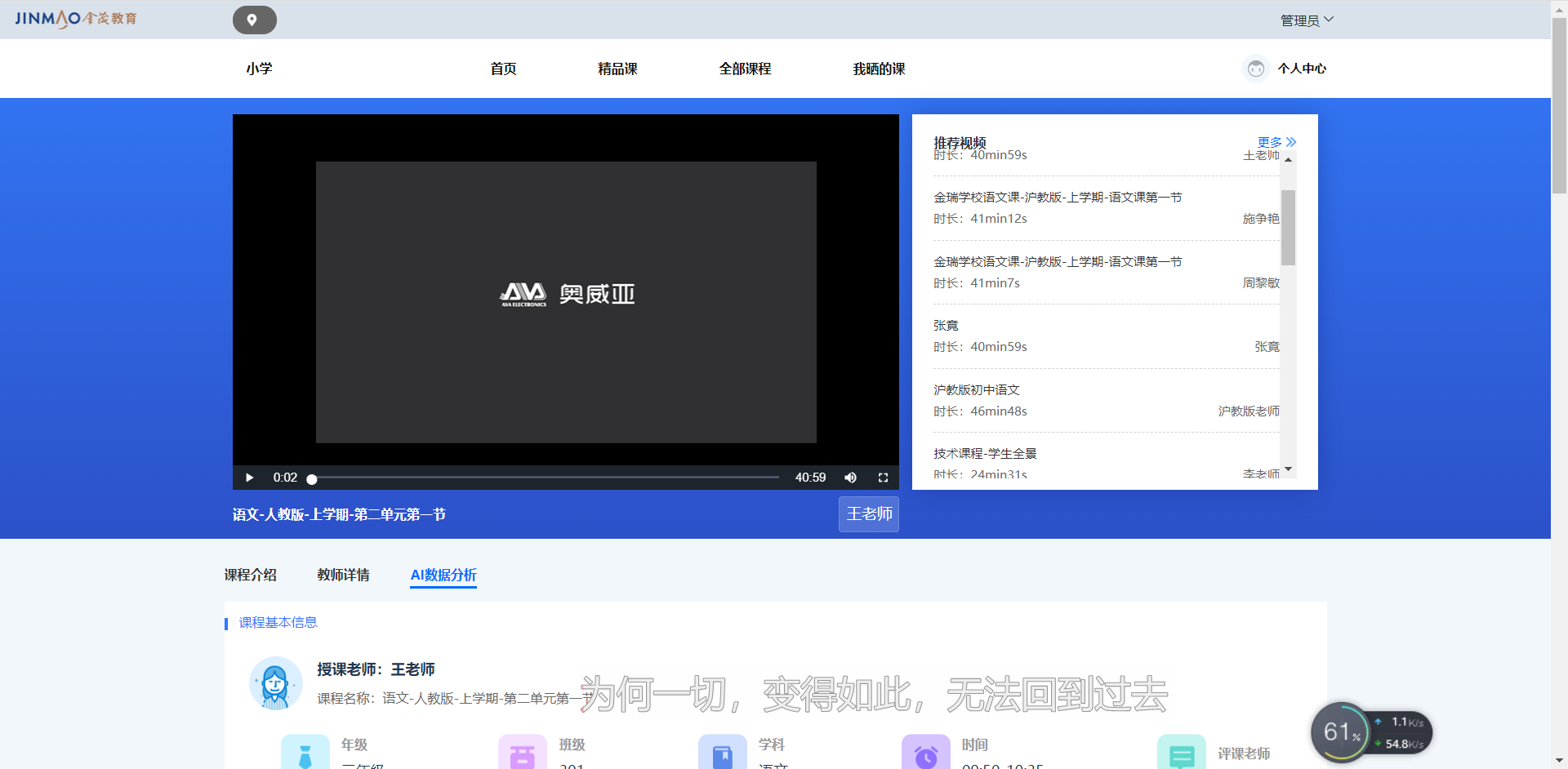The image size is (1568, 769).
Task: Open the 沪教版初中语文 video
Action: pyautogui.click(x=1106, y=401)
